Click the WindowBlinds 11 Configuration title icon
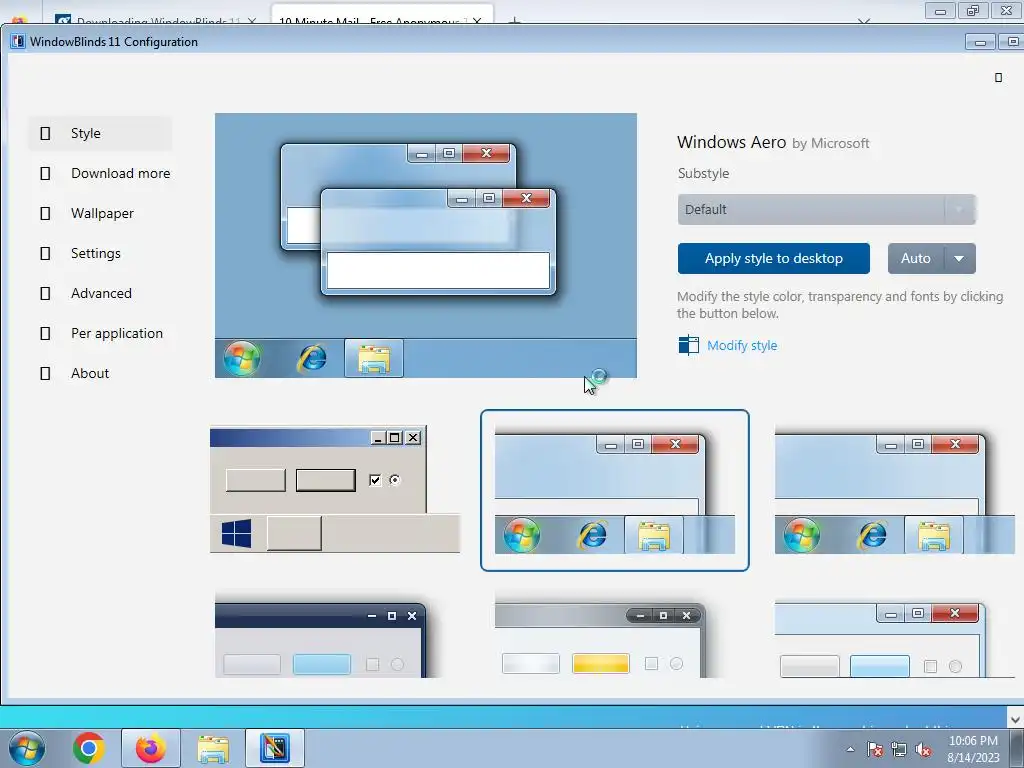Image resolution: width=1024 pixels, height=768 pixels. [18, 42]
